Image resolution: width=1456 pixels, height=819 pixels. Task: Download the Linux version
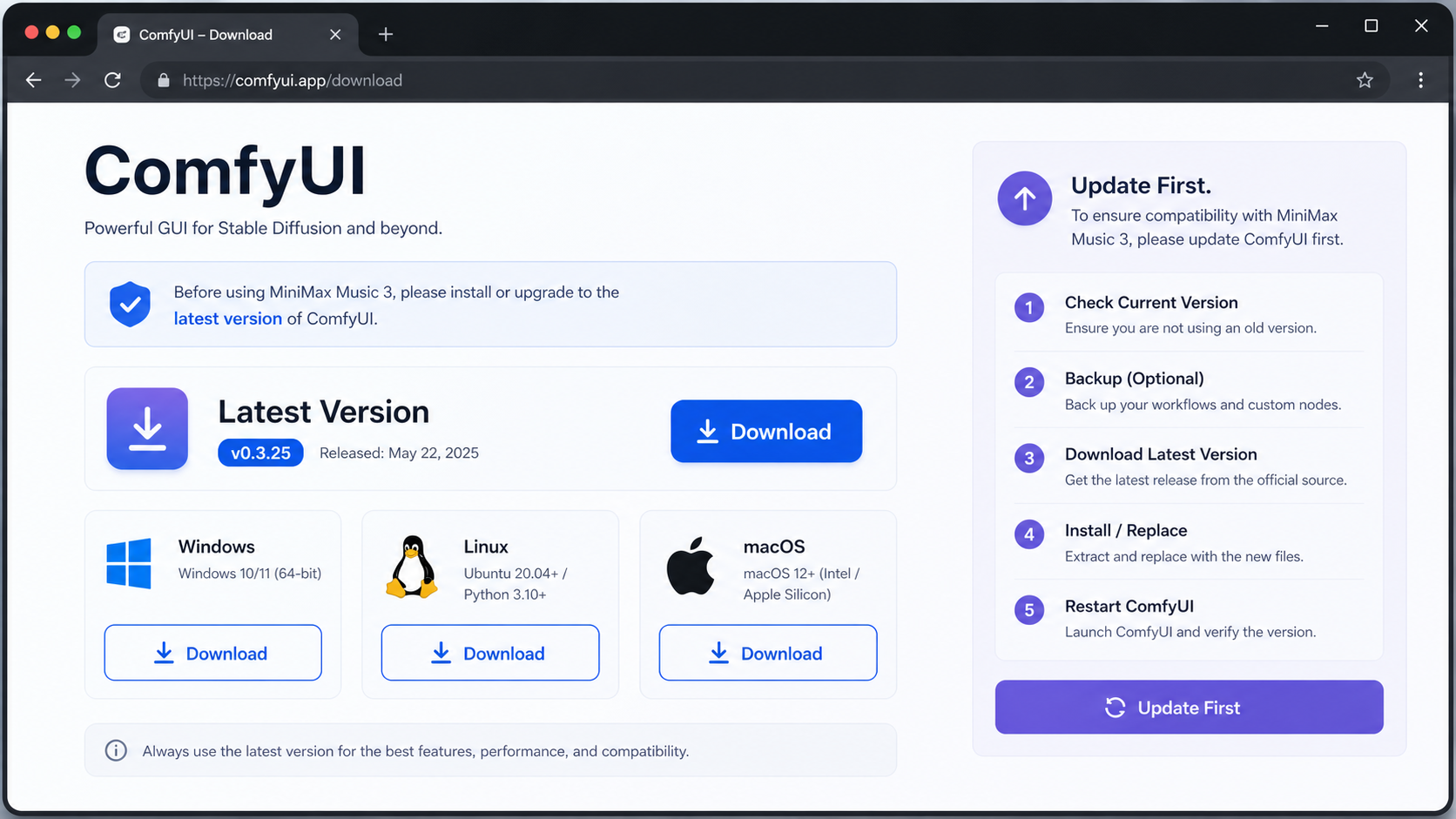point(490,653)
